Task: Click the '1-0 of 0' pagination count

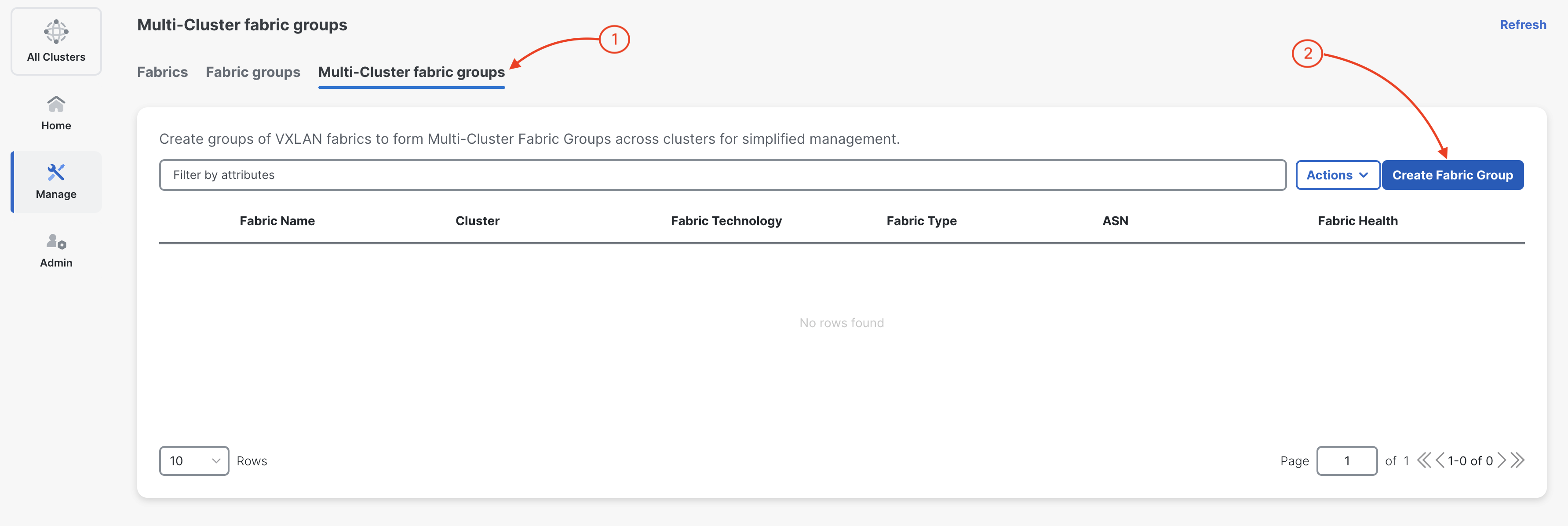Action: tap(1470, 461)
